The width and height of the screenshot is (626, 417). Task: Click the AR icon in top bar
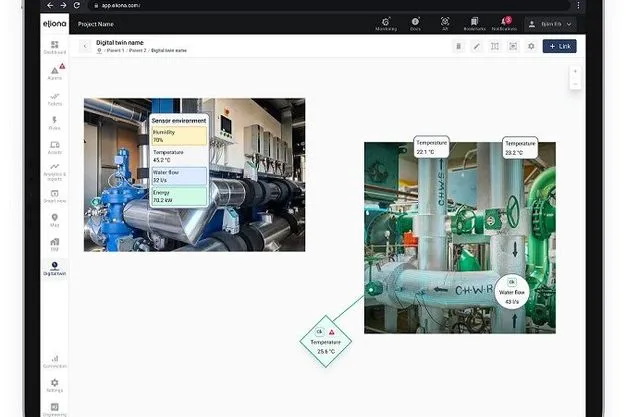pyautogui.click(x=445, y=24)
